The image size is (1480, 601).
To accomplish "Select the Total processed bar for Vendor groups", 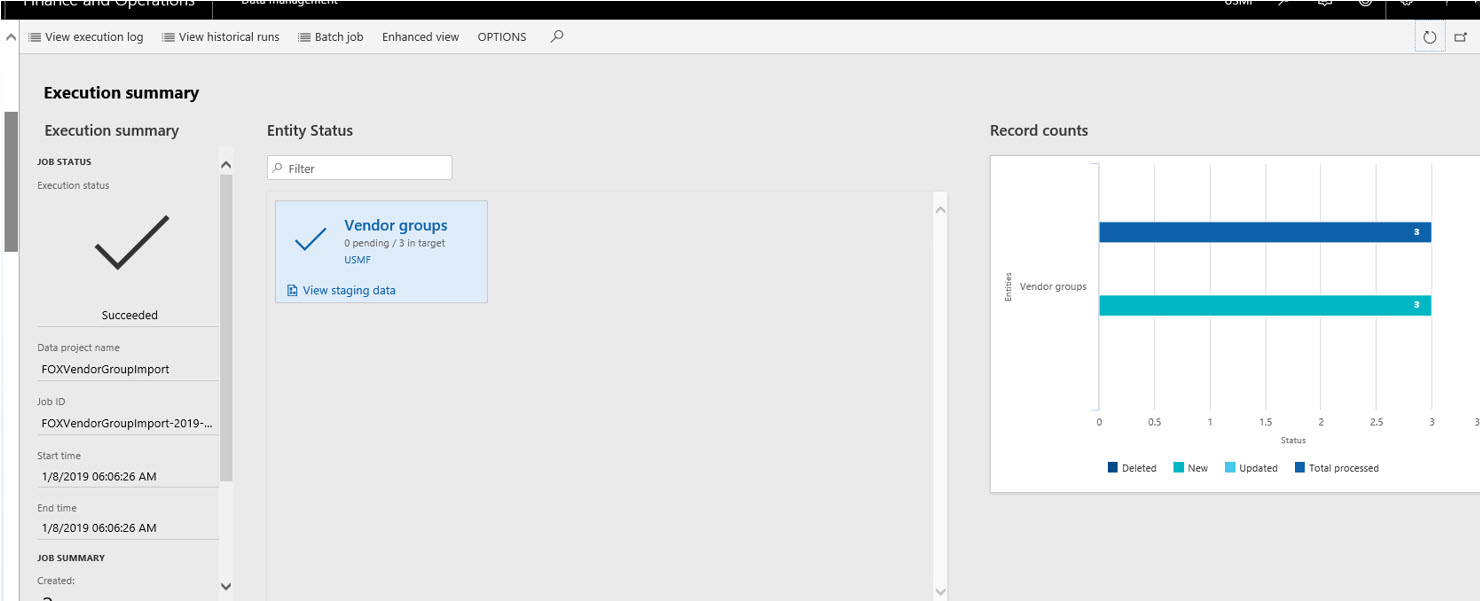I will [x=1265, y=230].
